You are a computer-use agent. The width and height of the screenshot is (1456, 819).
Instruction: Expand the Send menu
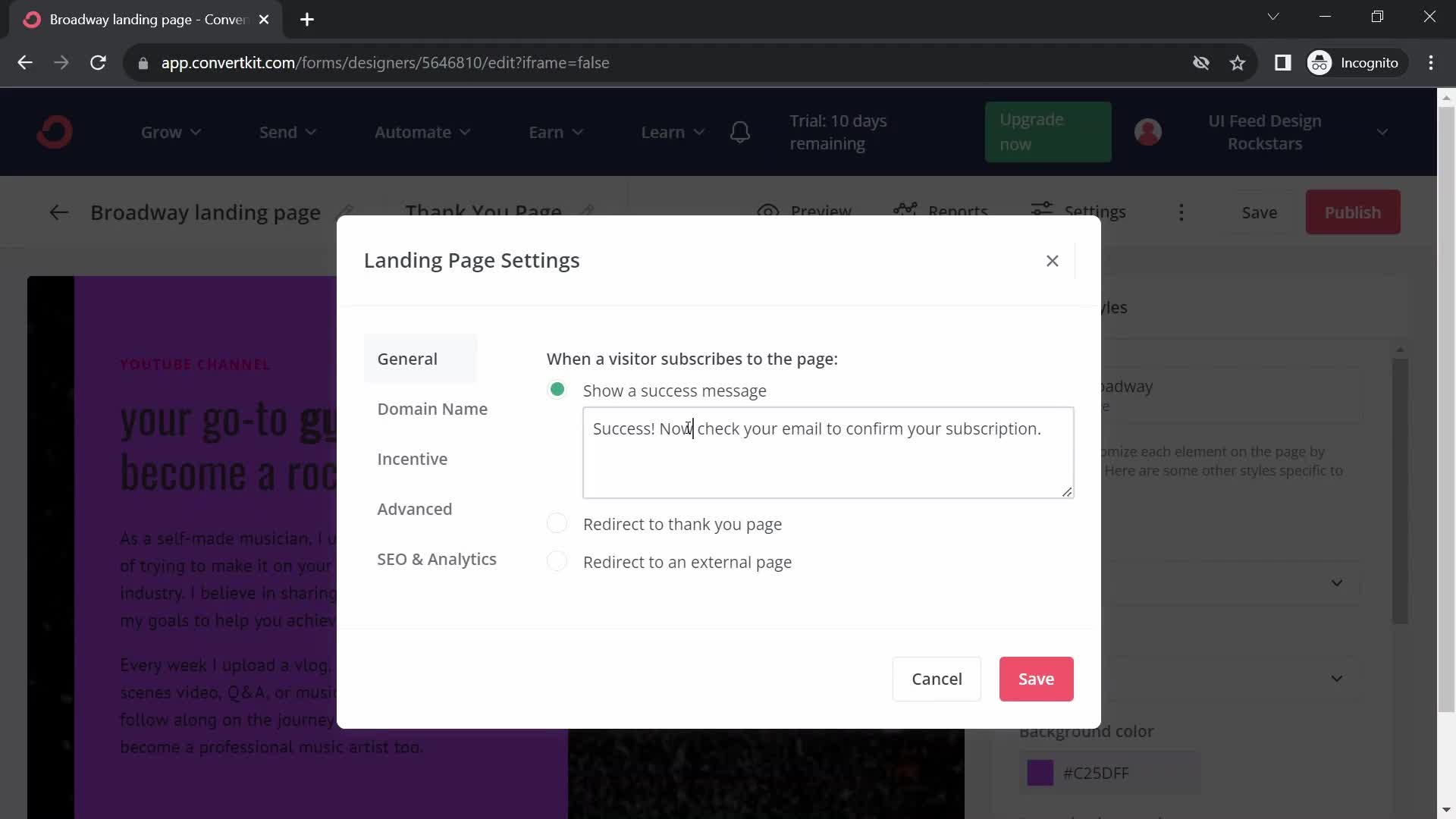(287, 132)
